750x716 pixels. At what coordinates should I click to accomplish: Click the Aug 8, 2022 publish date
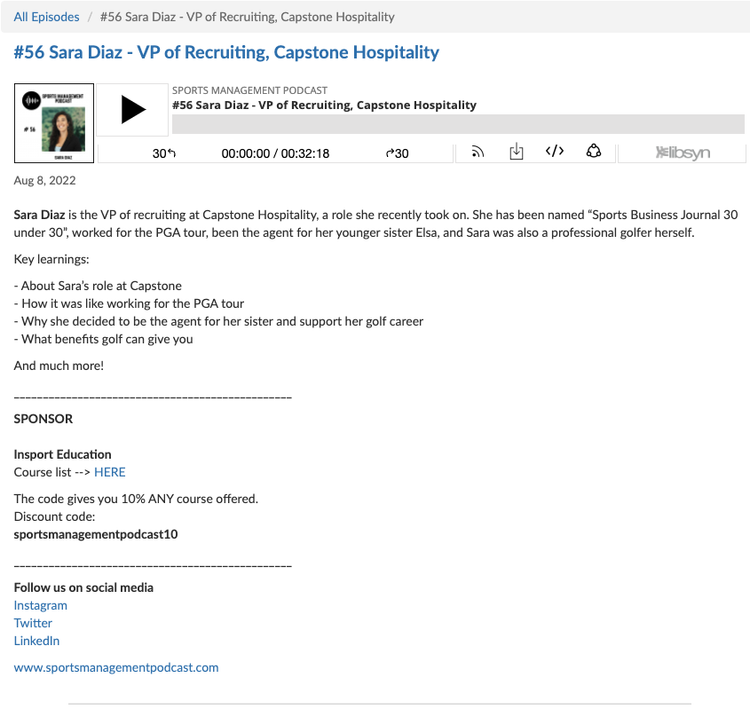[x=44, y=180]
